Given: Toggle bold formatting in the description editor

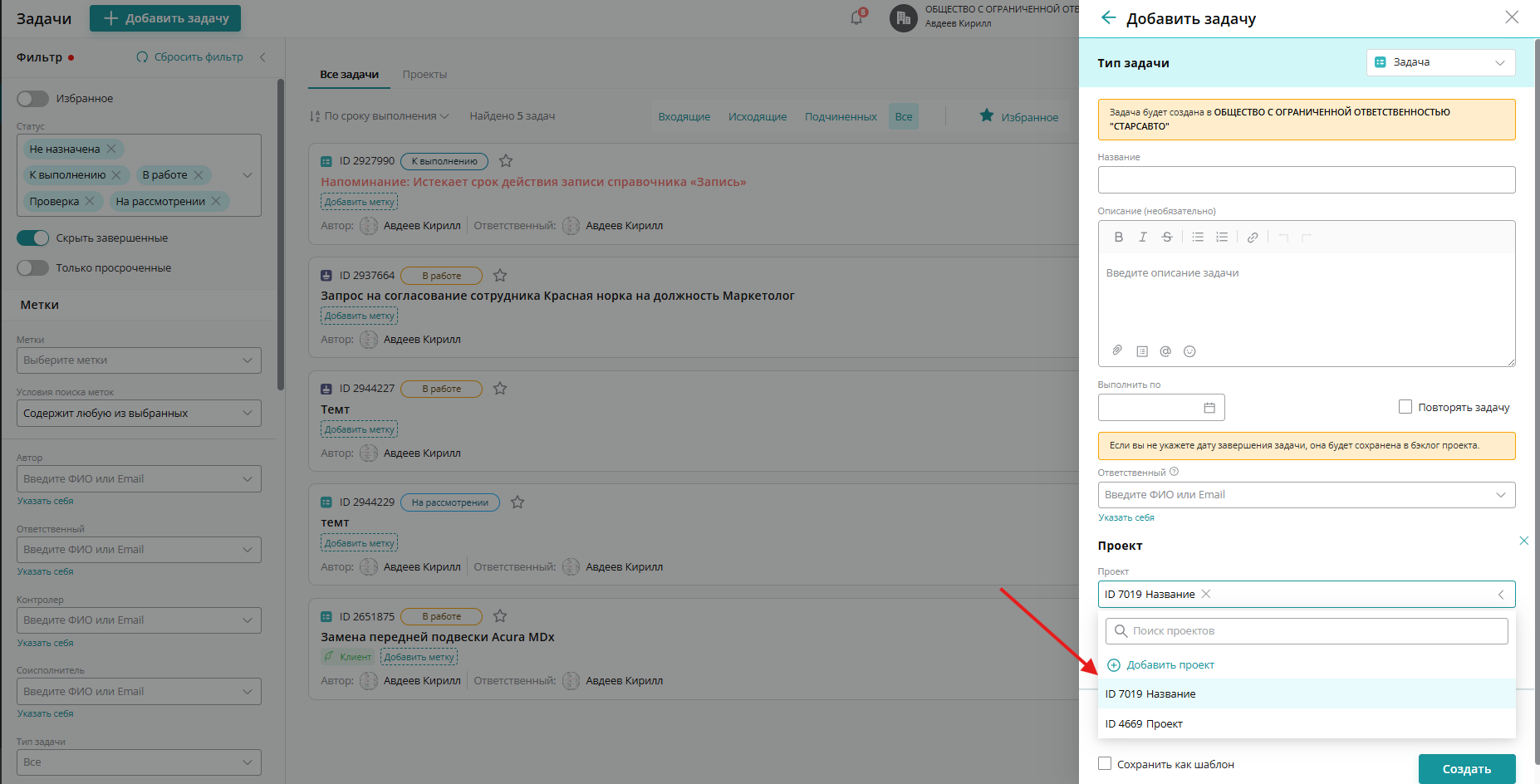Looking at the screenshot, I should pos(1118,237).
